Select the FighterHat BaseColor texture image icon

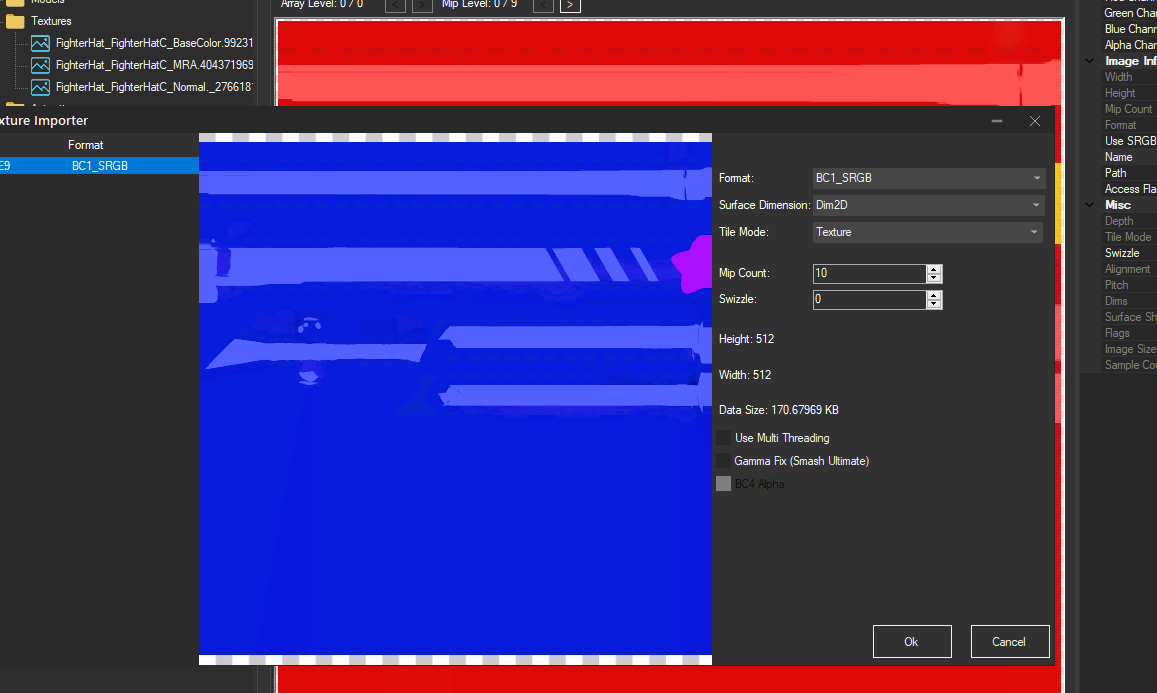point(40,43)
